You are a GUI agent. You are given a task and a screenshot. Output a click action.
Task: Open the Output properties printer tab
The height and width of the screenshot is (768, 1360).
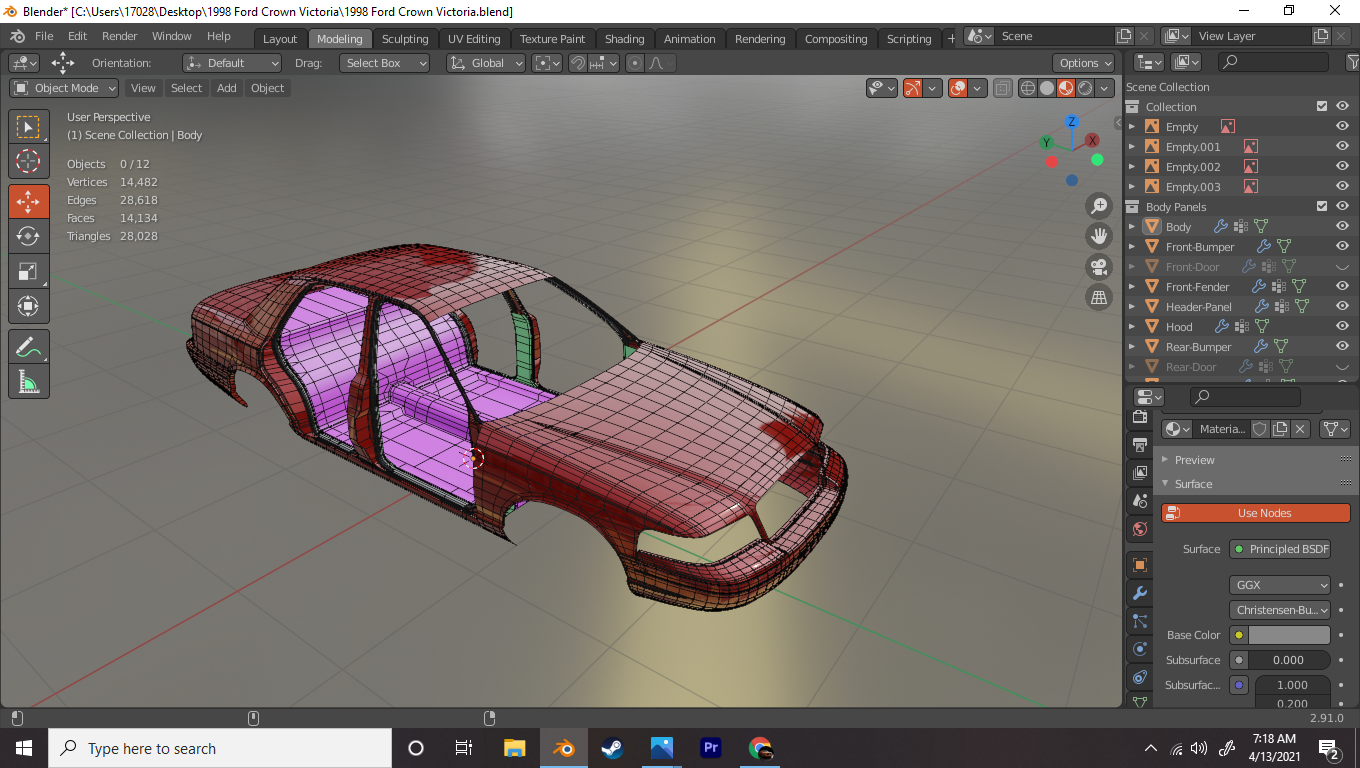click(x=1139, y=444)
